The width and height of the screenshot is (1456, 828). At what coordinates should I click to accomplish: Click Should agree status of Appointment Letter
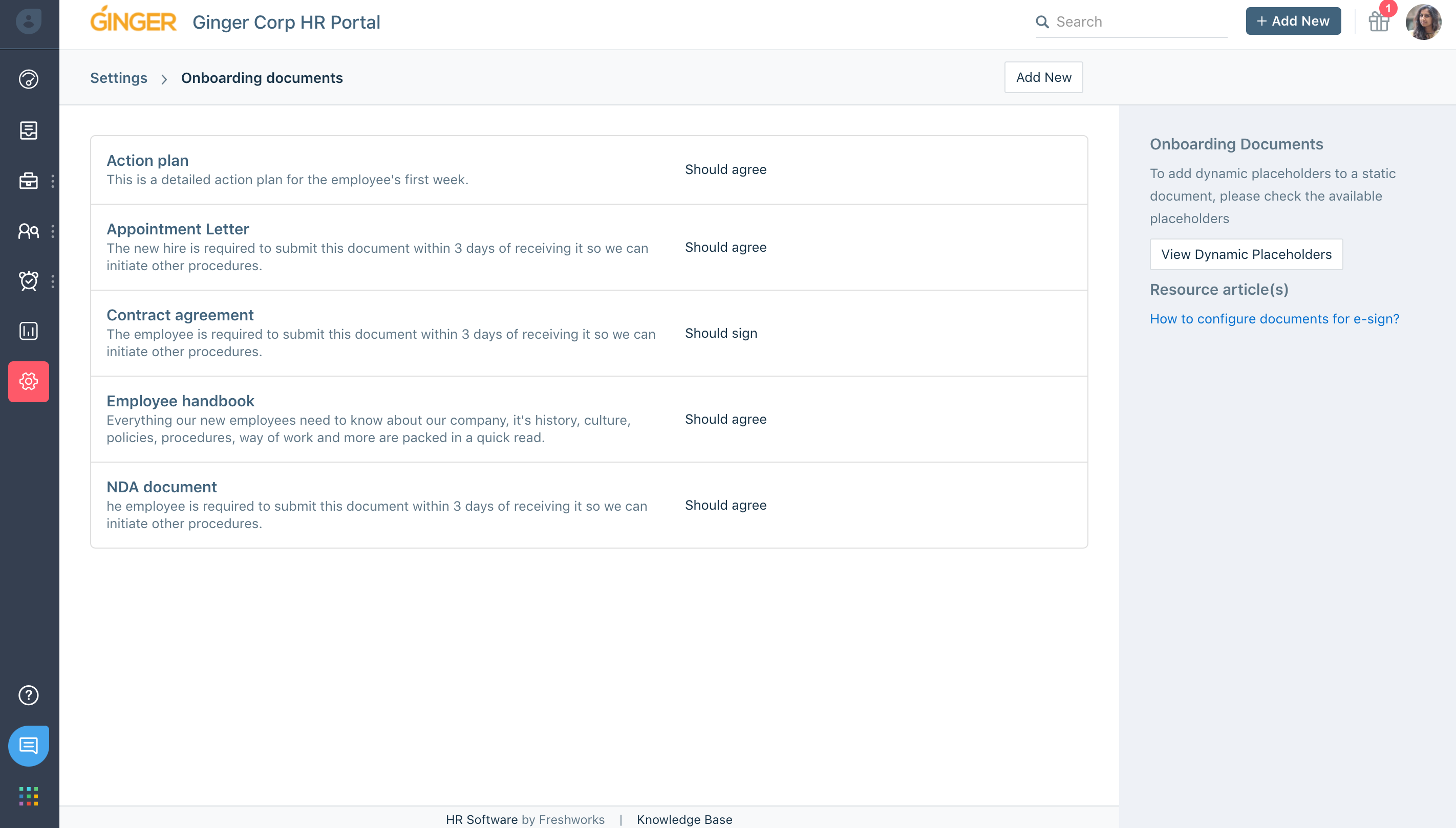click(725, 247)
